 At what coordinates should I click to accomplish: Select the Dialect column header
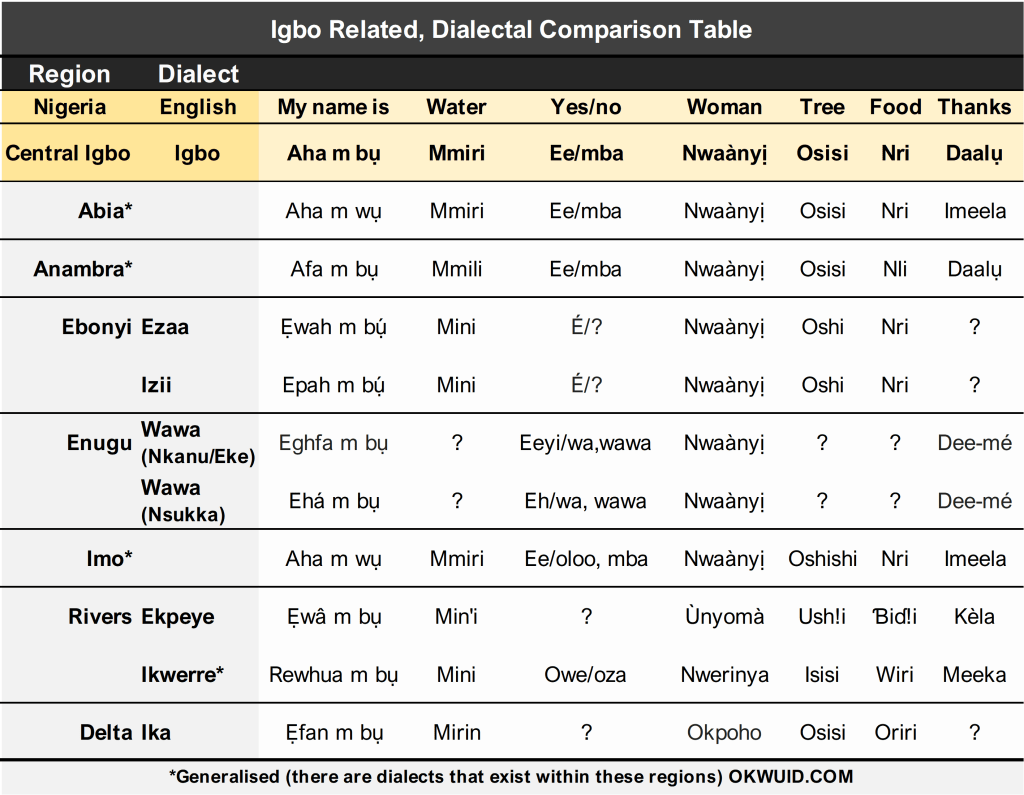click(x=199, y=74)
